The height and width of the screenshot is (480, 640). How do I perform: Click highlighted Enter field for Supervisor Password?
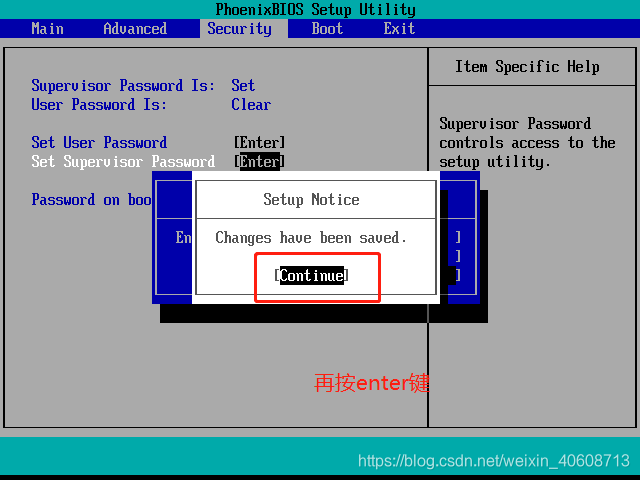(x=259, y=162)
